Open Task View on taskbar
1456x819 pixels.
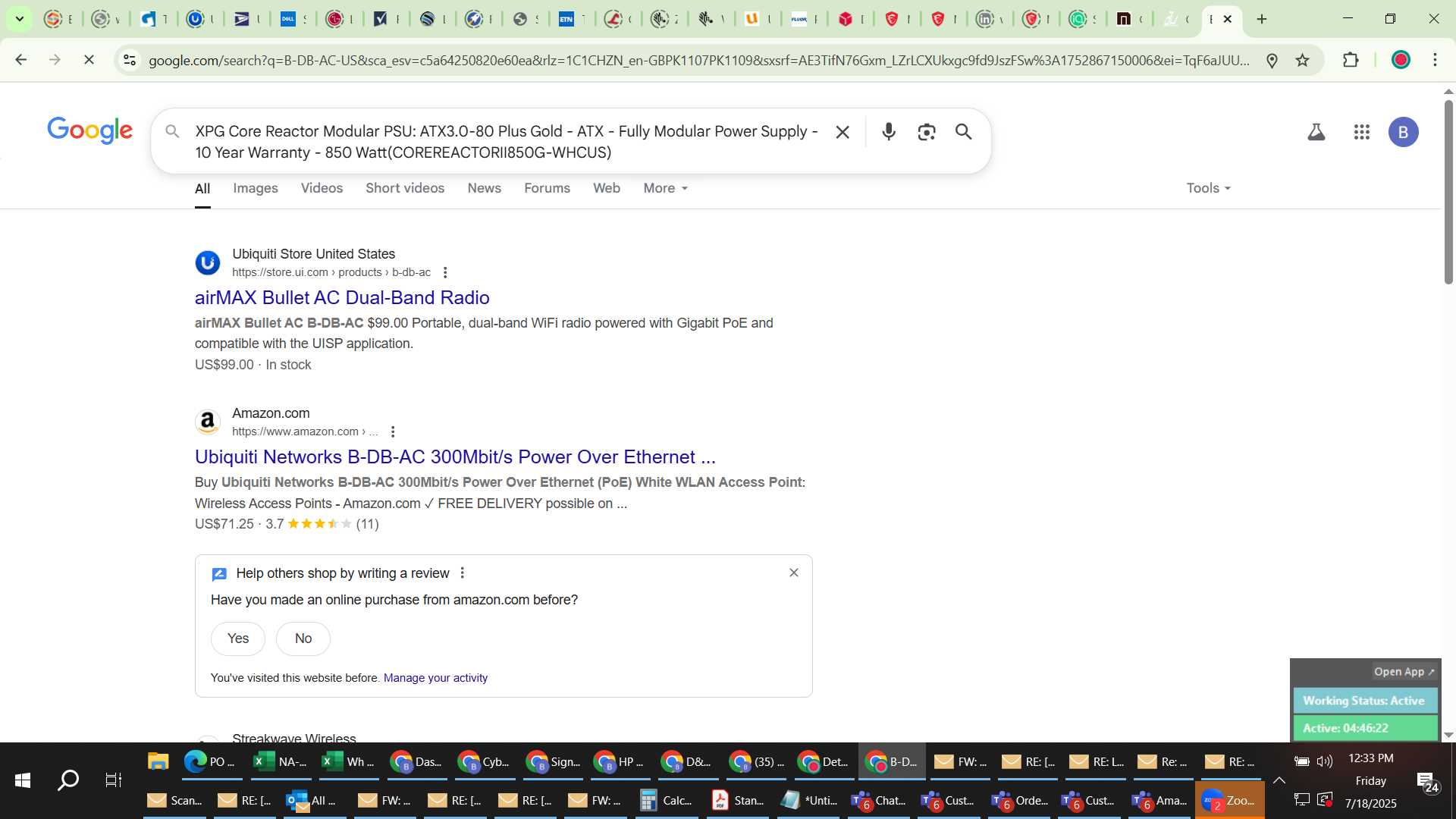coord(113,780)
